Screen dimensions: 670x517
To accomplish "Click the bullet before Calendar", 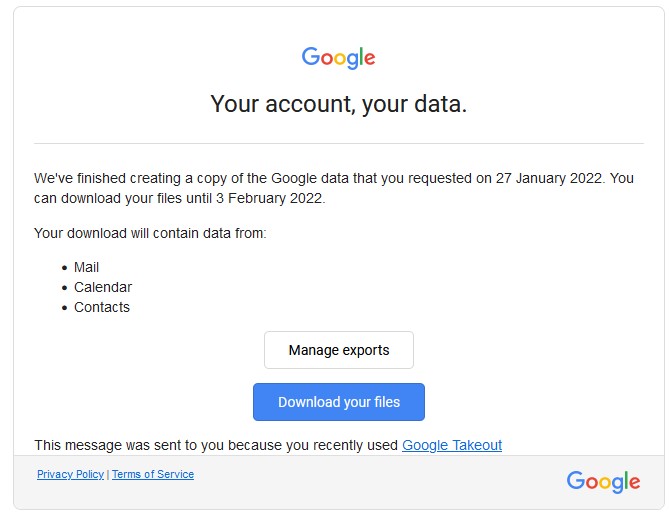I will pyautogui.click(x=65, y=288).
